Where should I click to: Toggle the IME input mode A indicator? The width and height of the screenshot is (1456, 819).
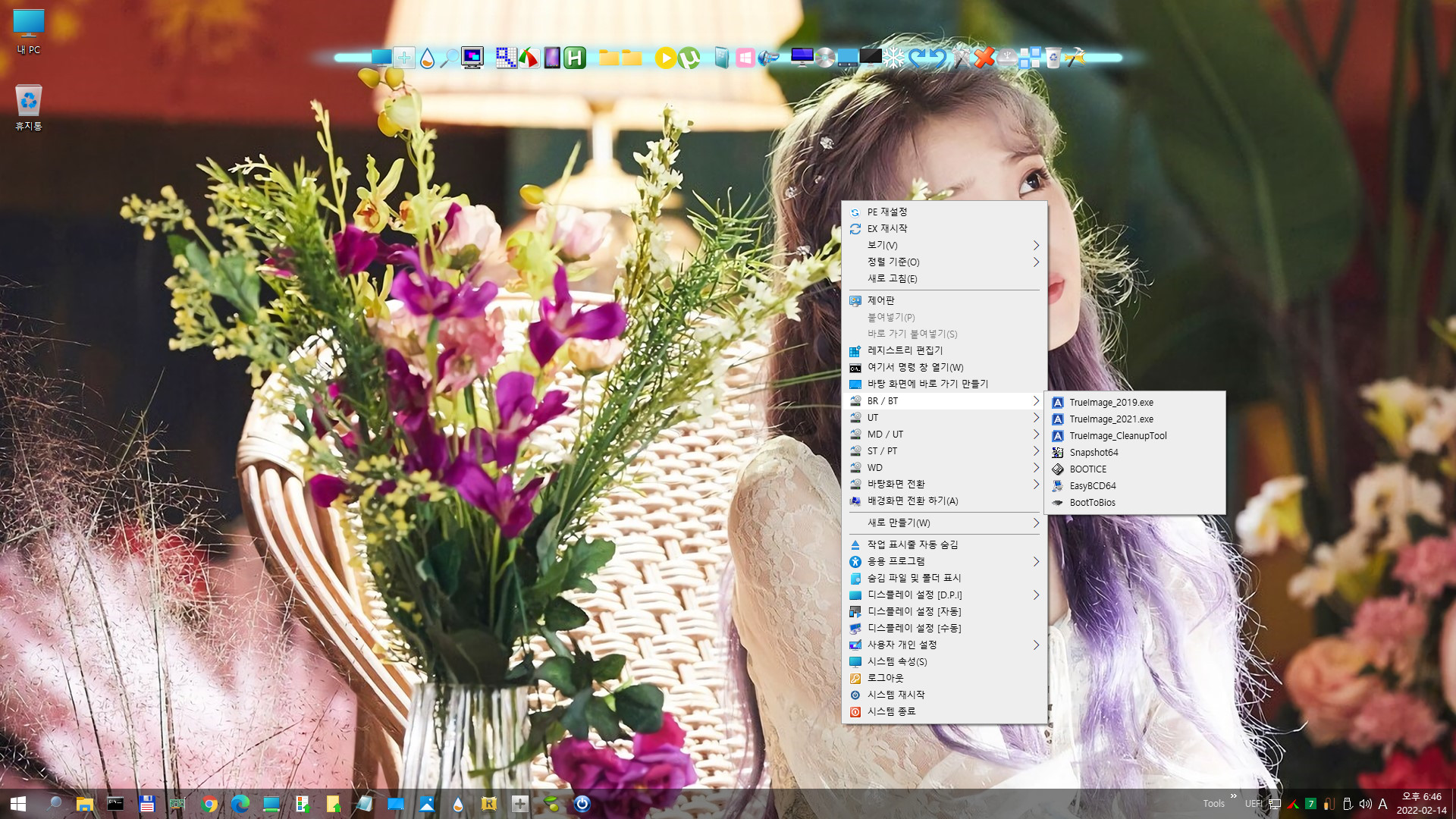coord(1382,804)
